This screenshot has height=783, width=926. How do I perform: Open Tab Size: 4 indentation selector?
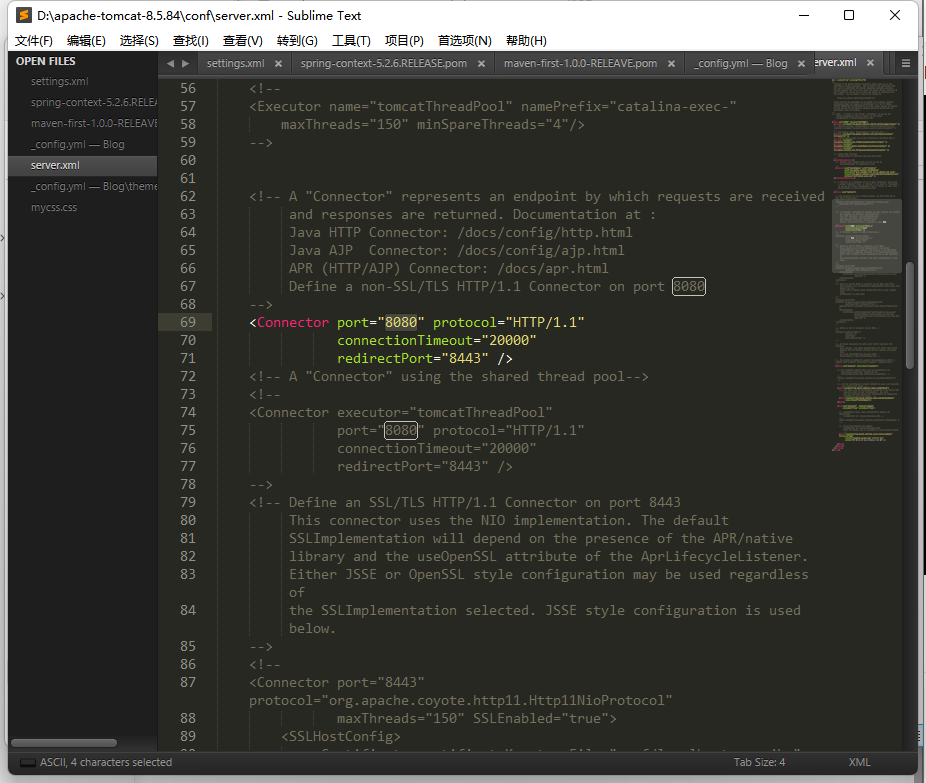(759, 762)
